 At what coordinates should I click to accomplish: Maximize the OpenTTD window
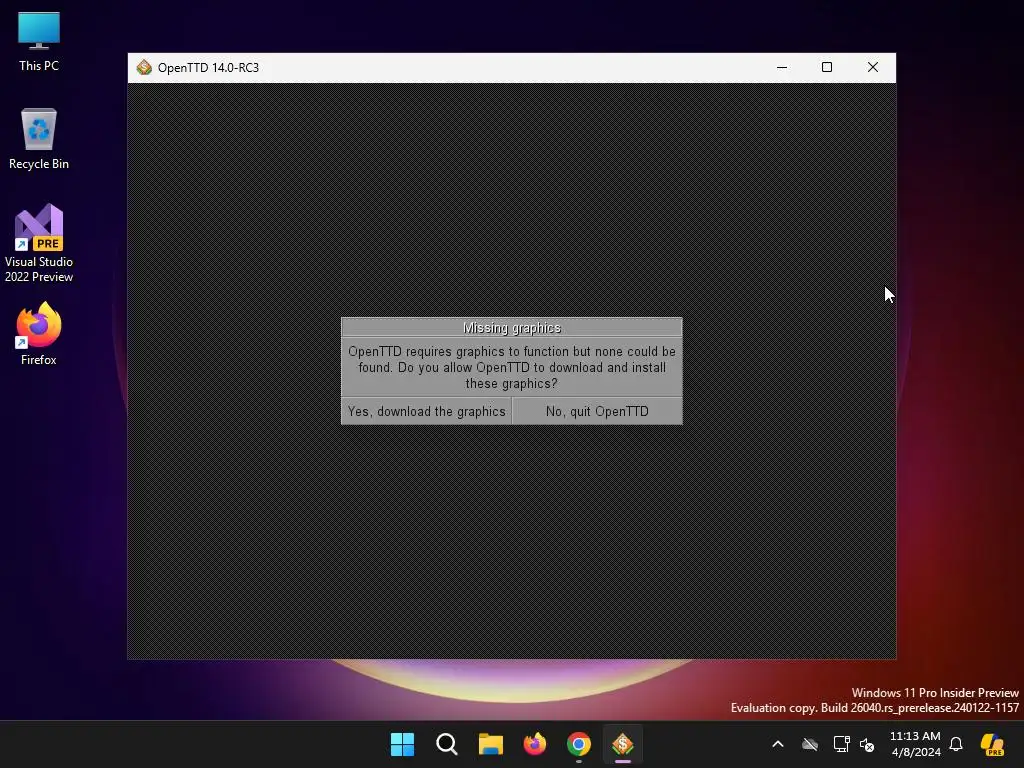pos(827,67)
